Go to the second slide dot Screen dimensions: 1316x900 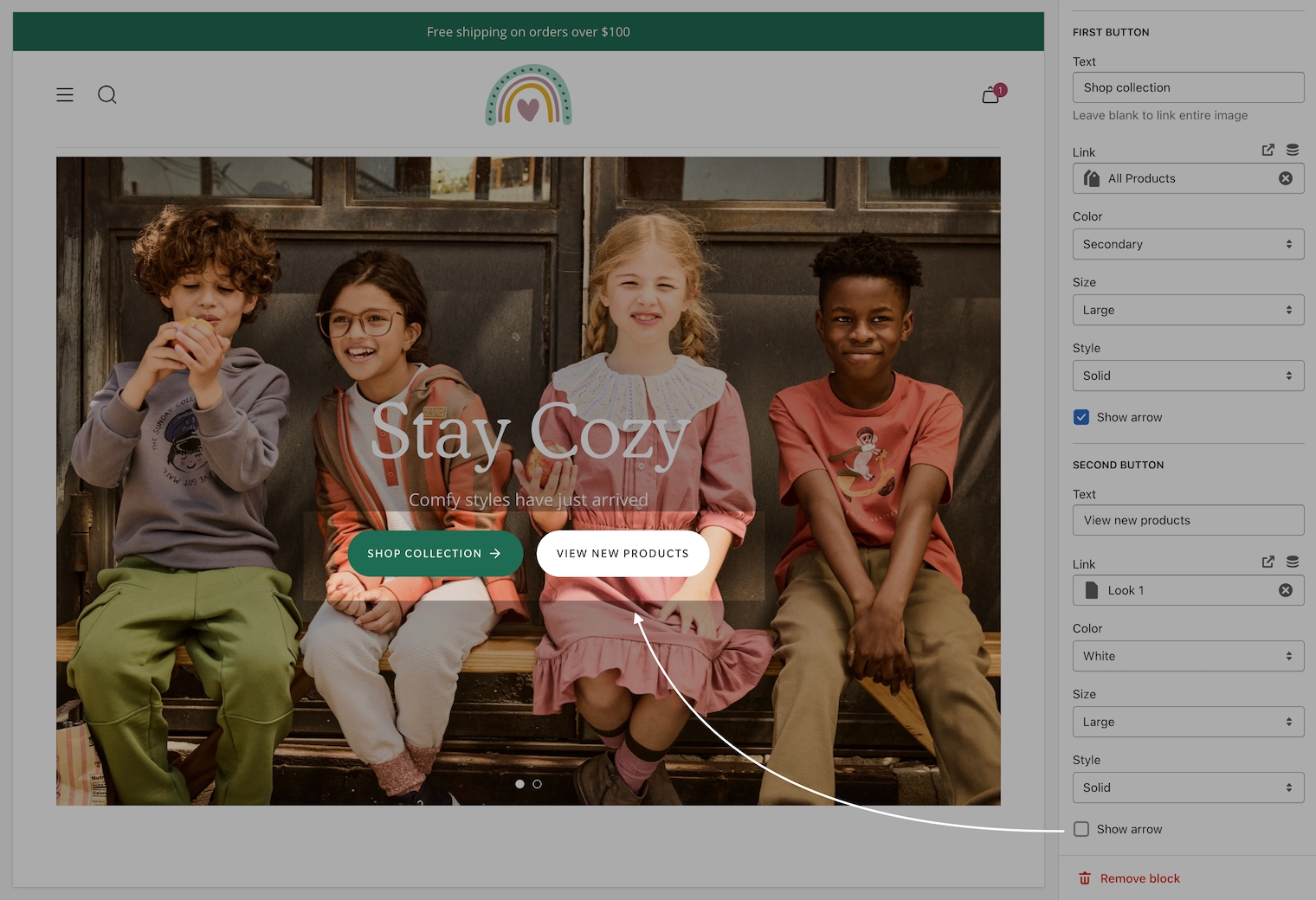point(538,784)
